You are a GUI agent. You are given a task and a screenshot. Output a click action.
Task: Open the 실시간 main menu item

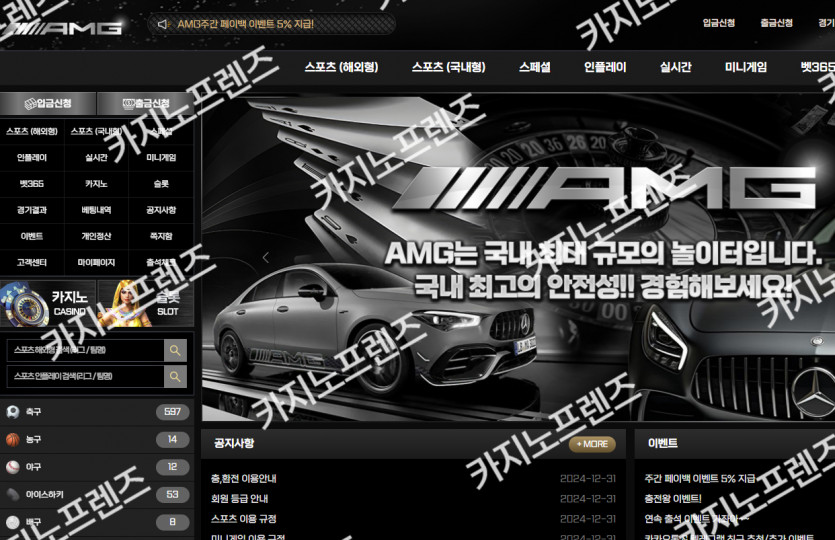[x=675, y=67]
